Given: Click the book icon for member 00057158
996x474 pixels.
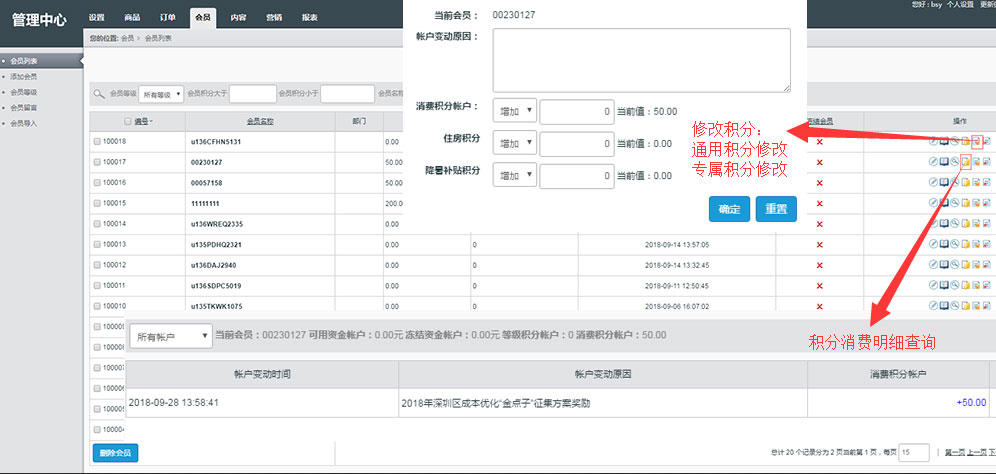Looking at the screenshot, I should (944, 182).
